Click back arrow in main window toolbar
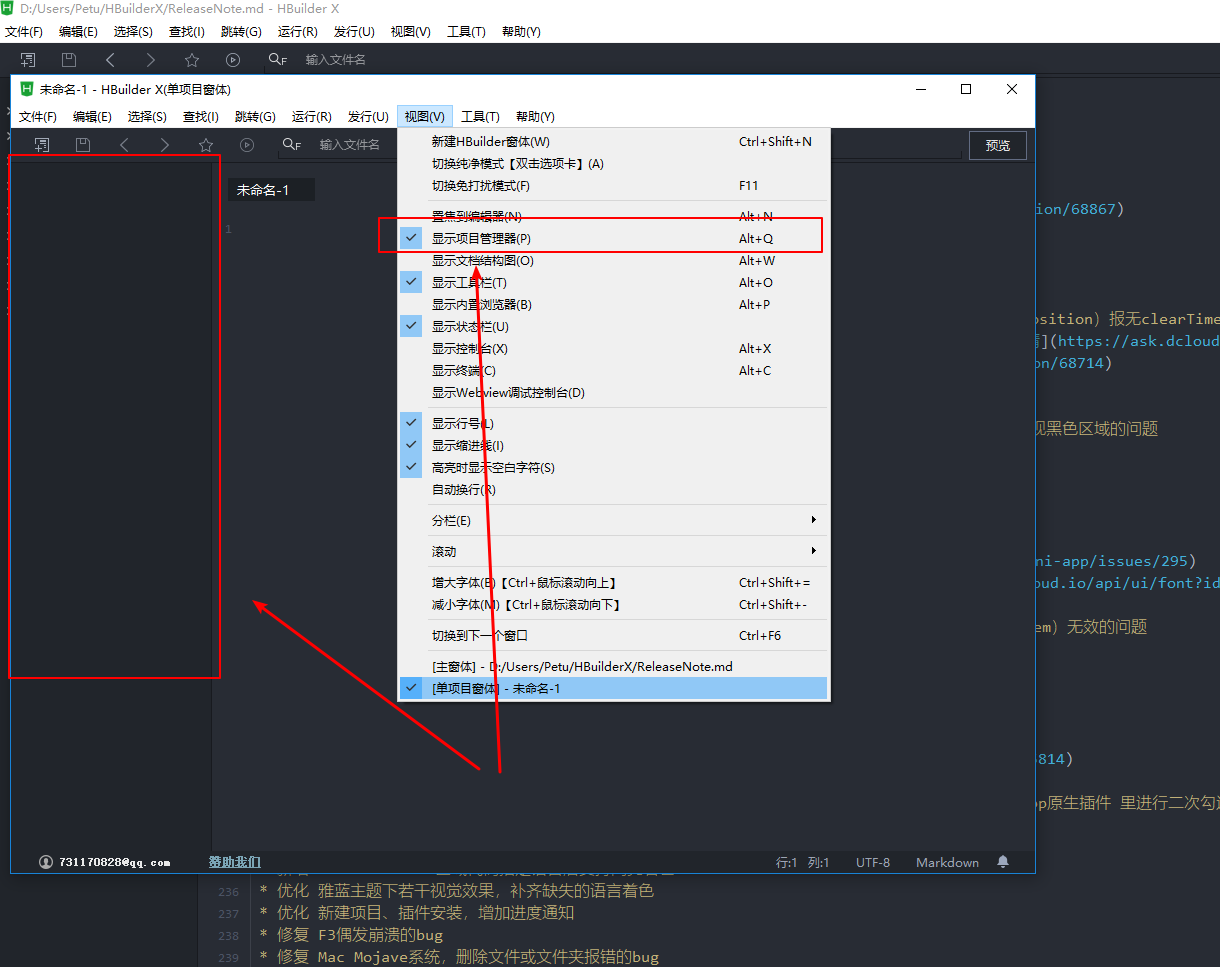Image resolution: width=1220 pixels, height=967 pixels. tap(110, 60)
